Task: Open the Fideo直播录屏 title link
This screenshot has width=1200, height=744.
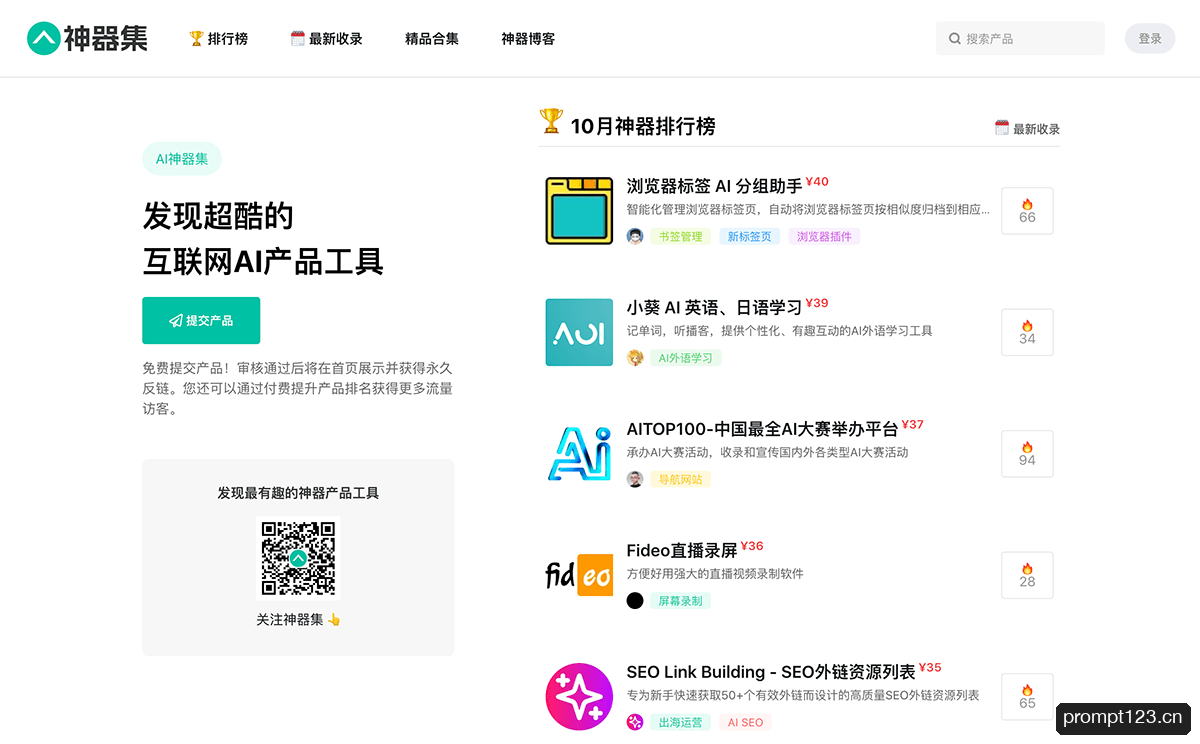Action: (682, 551)
